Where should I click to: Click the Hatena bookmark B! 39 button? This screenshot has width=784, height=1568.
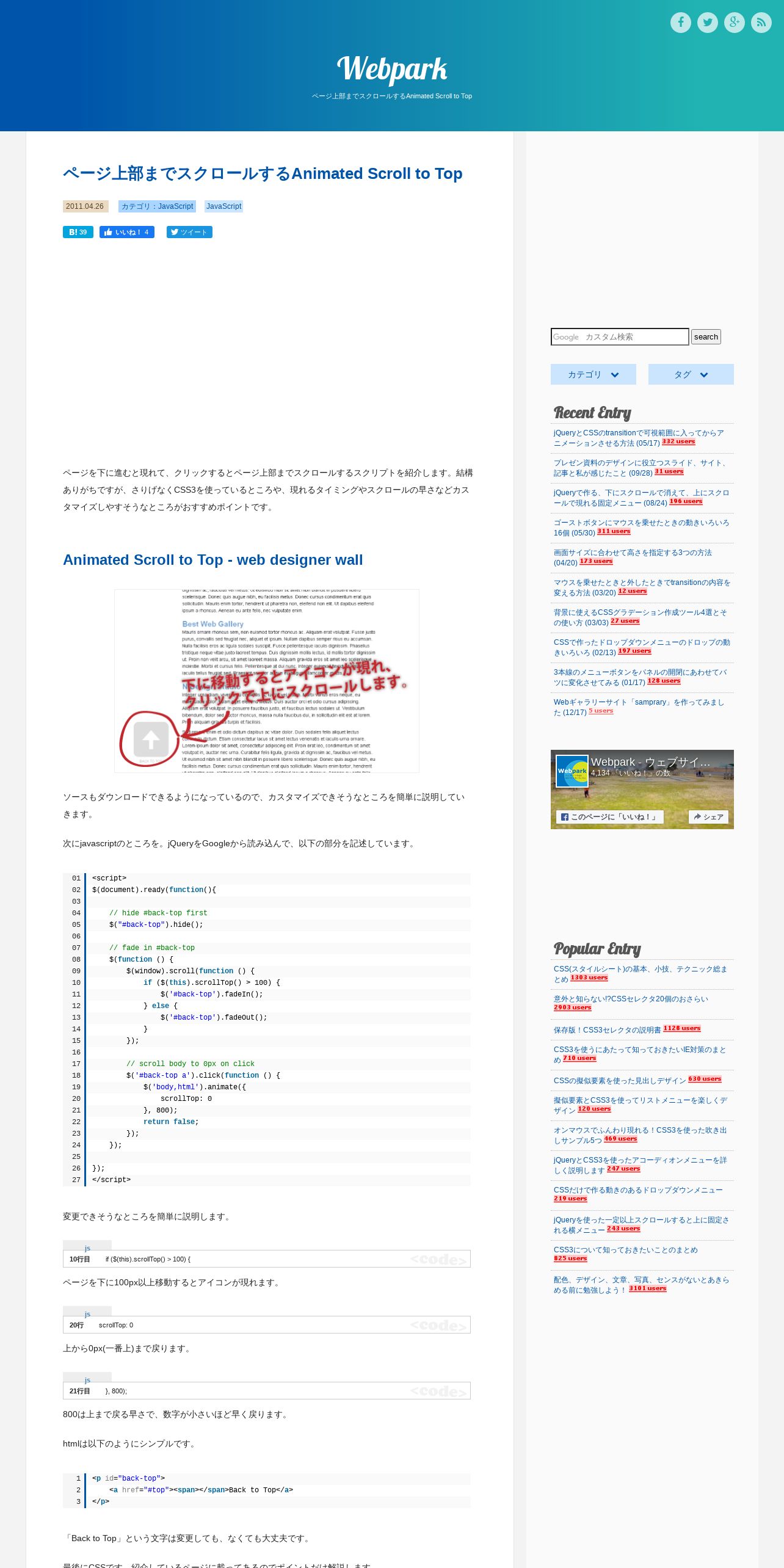pyautogui.click(x=78, y=232)
